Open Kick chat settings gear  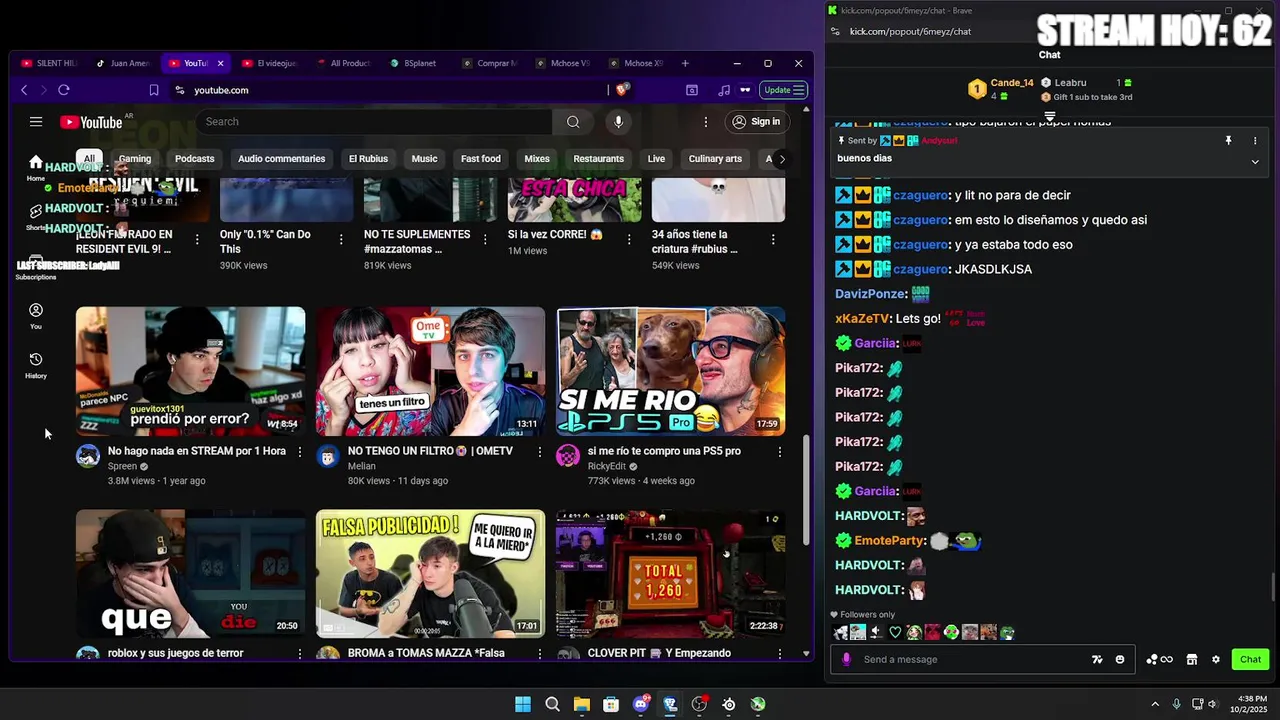coord(1216,659)
